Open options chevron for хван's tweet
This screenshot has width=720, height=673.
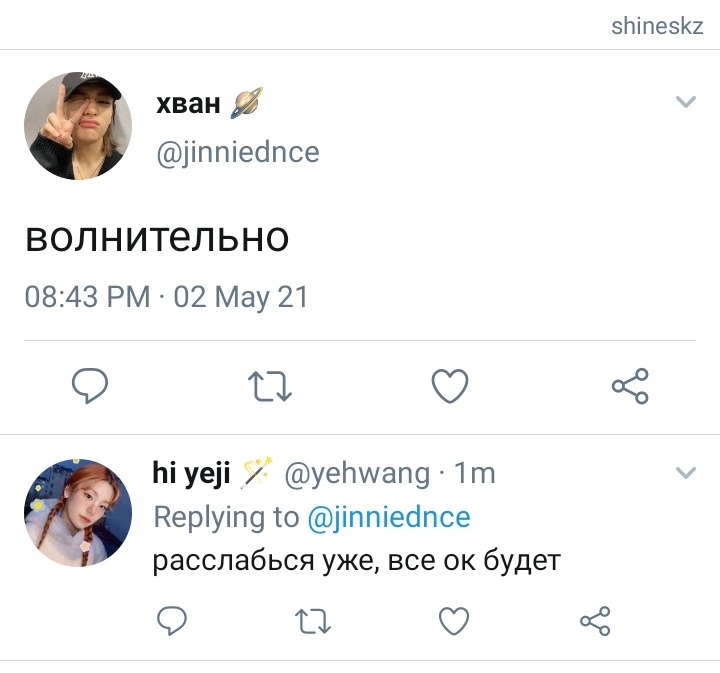click(686, 101)
